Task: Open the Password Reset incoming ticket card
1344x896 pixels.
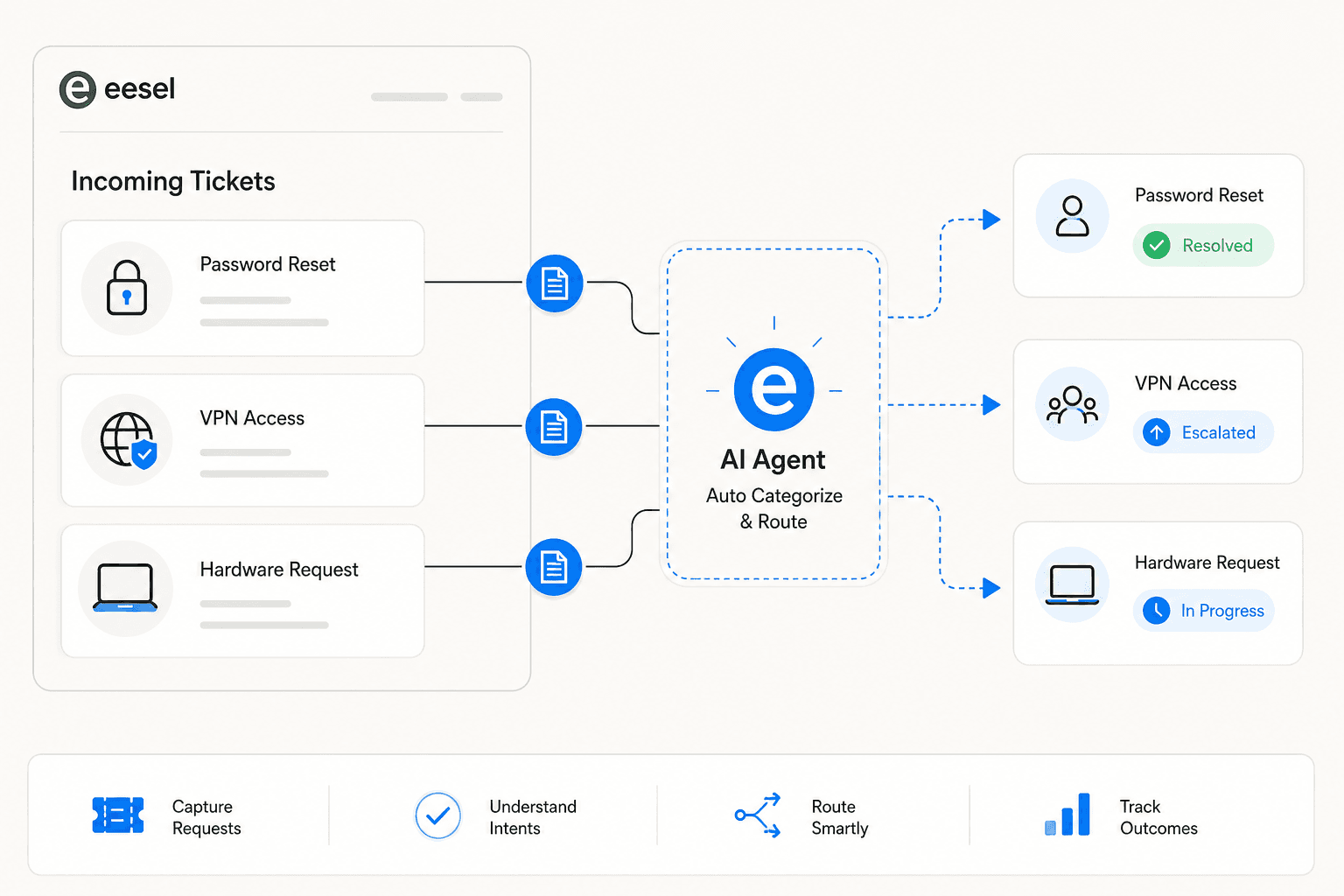Action: point(243,289)
